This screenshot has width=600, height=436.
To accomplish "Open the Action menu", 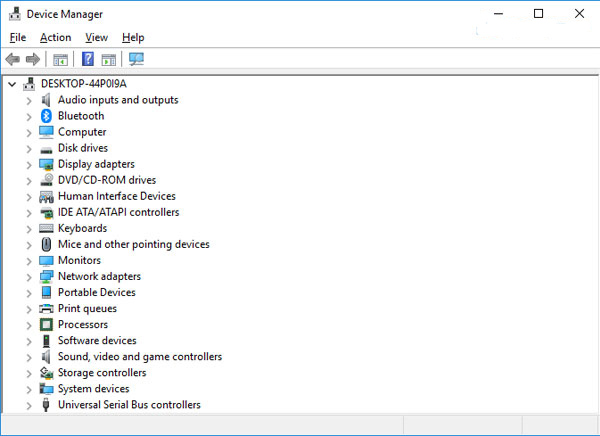I will click(x=55, y=38).
